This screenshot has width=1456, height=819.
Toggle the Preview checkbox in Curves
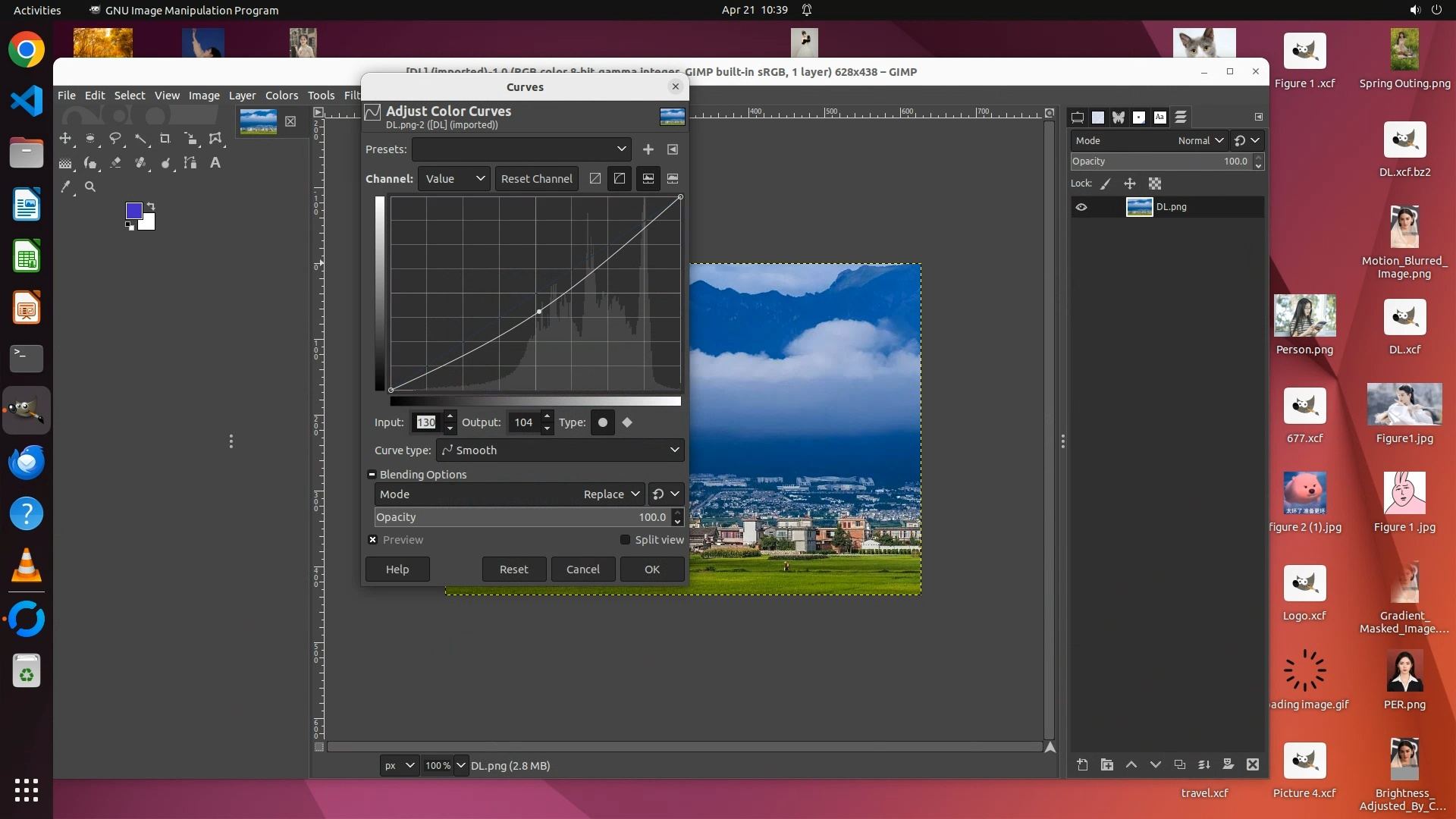373,540
